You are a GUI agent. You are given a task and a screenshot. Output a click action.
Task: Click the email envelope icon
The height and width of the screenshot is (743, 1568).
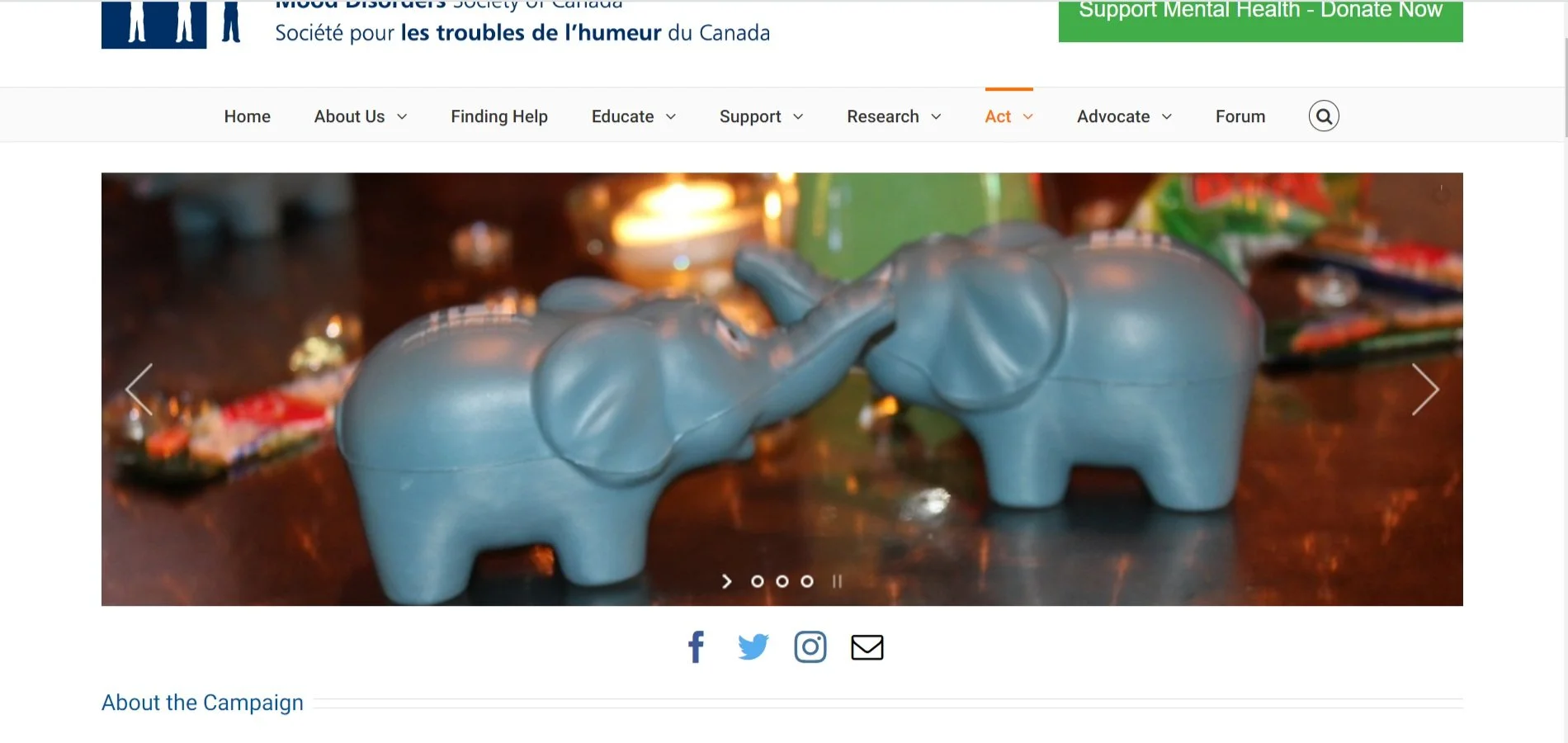tap(867, 647)
